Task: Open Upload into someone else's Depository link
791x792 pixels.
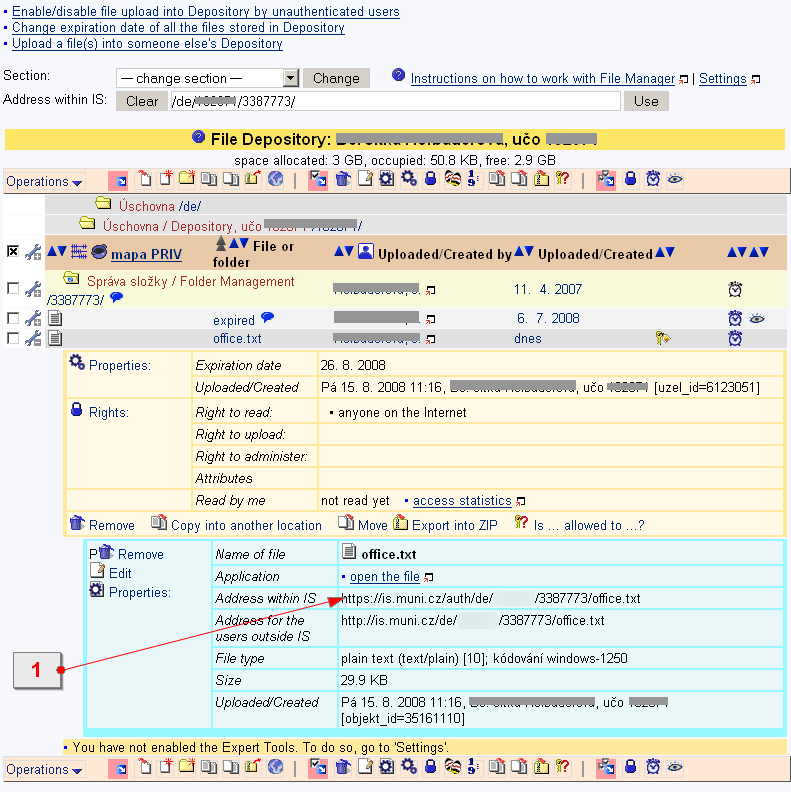Action: [x=147, y=43]
